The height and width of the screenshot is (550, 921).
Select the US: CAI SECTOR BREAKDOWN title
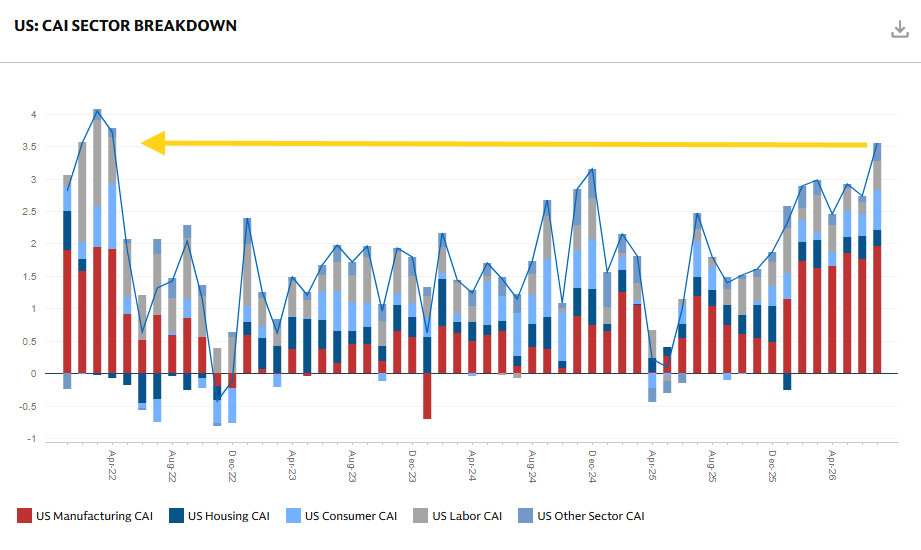click(x=126, y=26)
